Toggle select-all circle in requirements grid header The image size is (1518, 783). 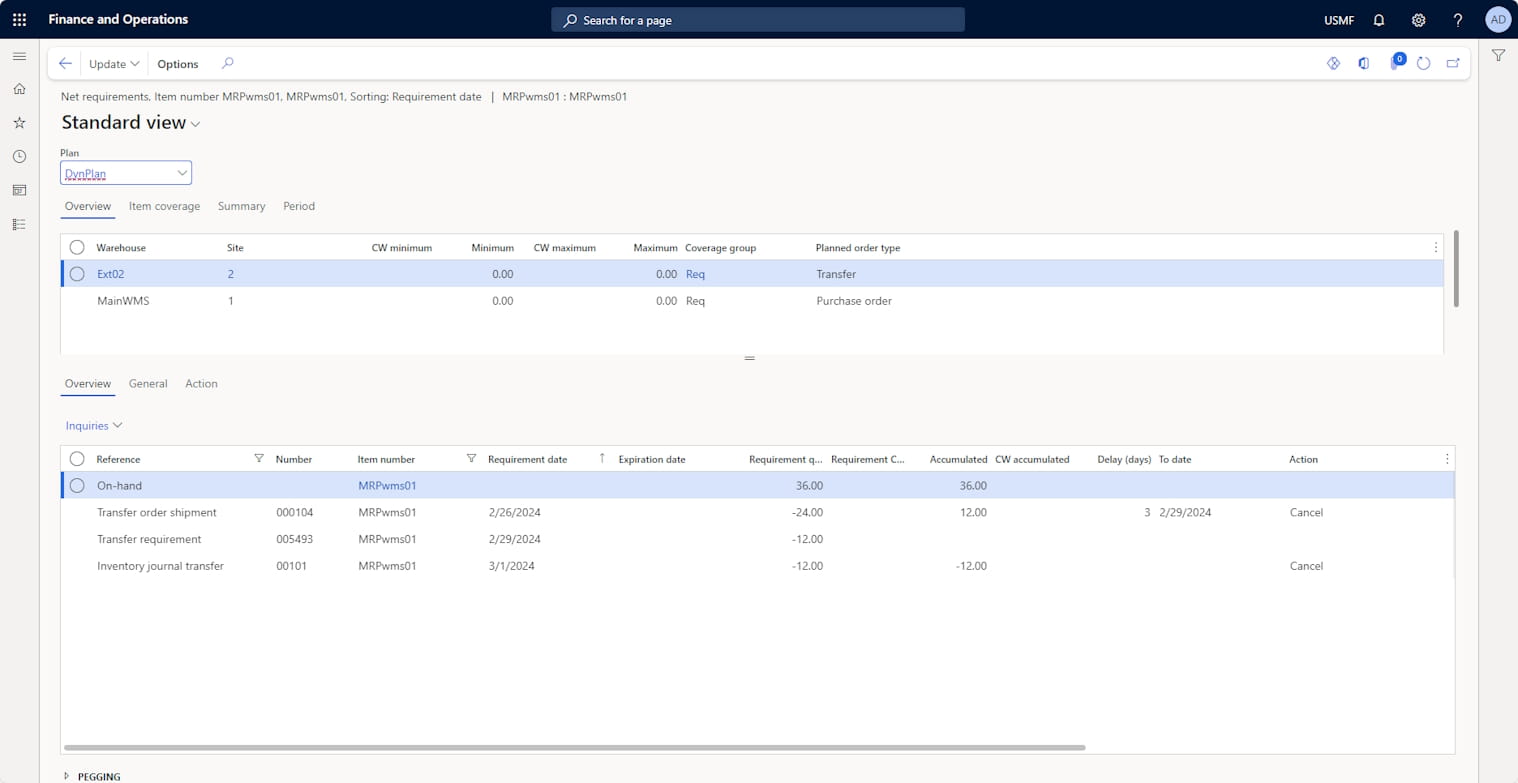77,459
